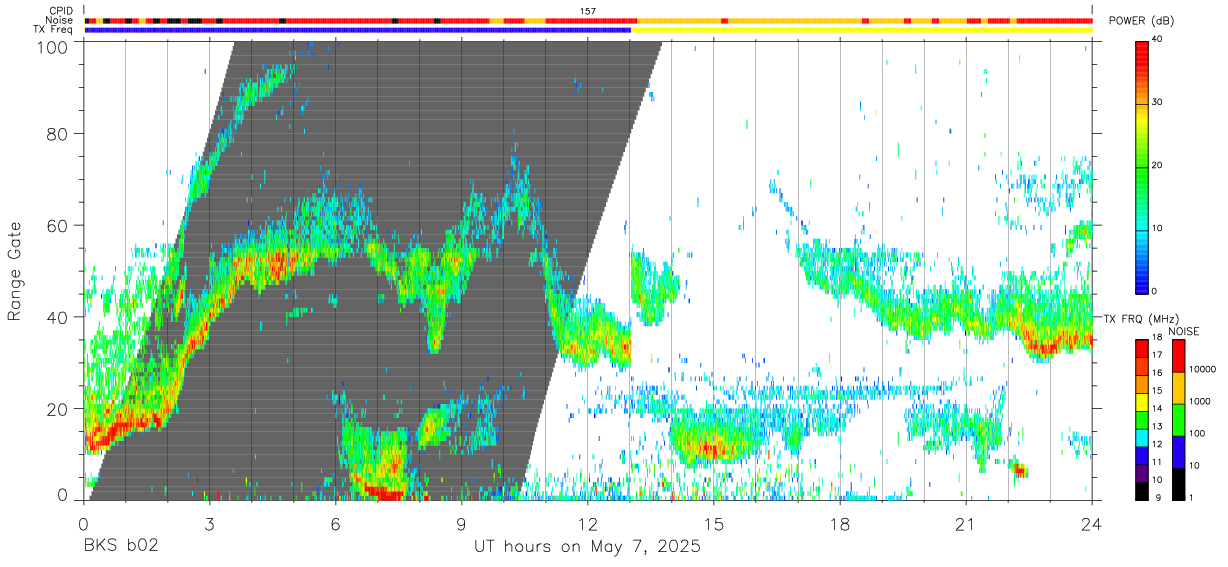1228x567 pixels.
Task: Click the blue bottom of POWER colorbar
Action: [x=1143, y=278]
